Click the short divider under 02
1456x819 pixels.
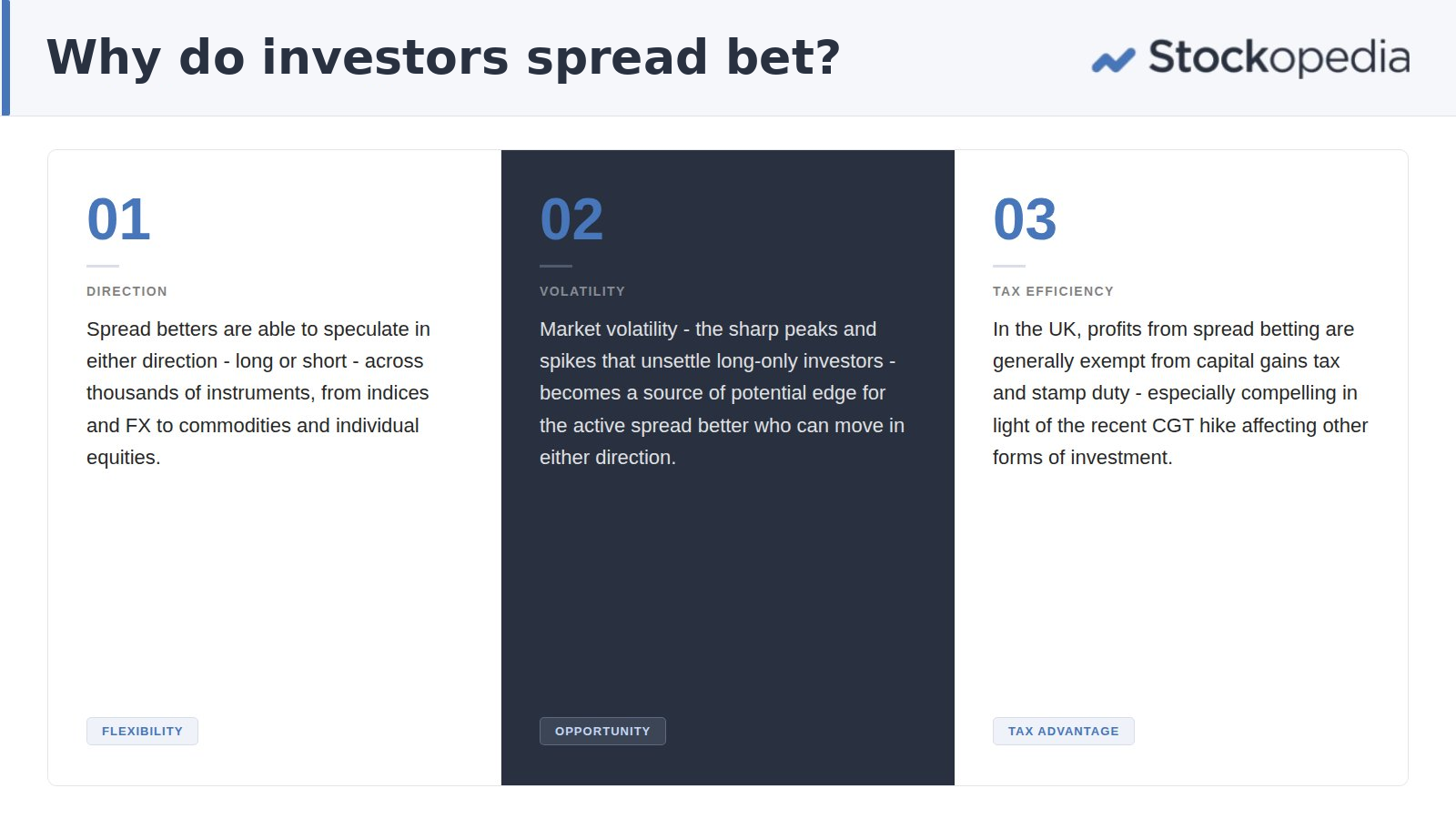click(x=556, y=266)
